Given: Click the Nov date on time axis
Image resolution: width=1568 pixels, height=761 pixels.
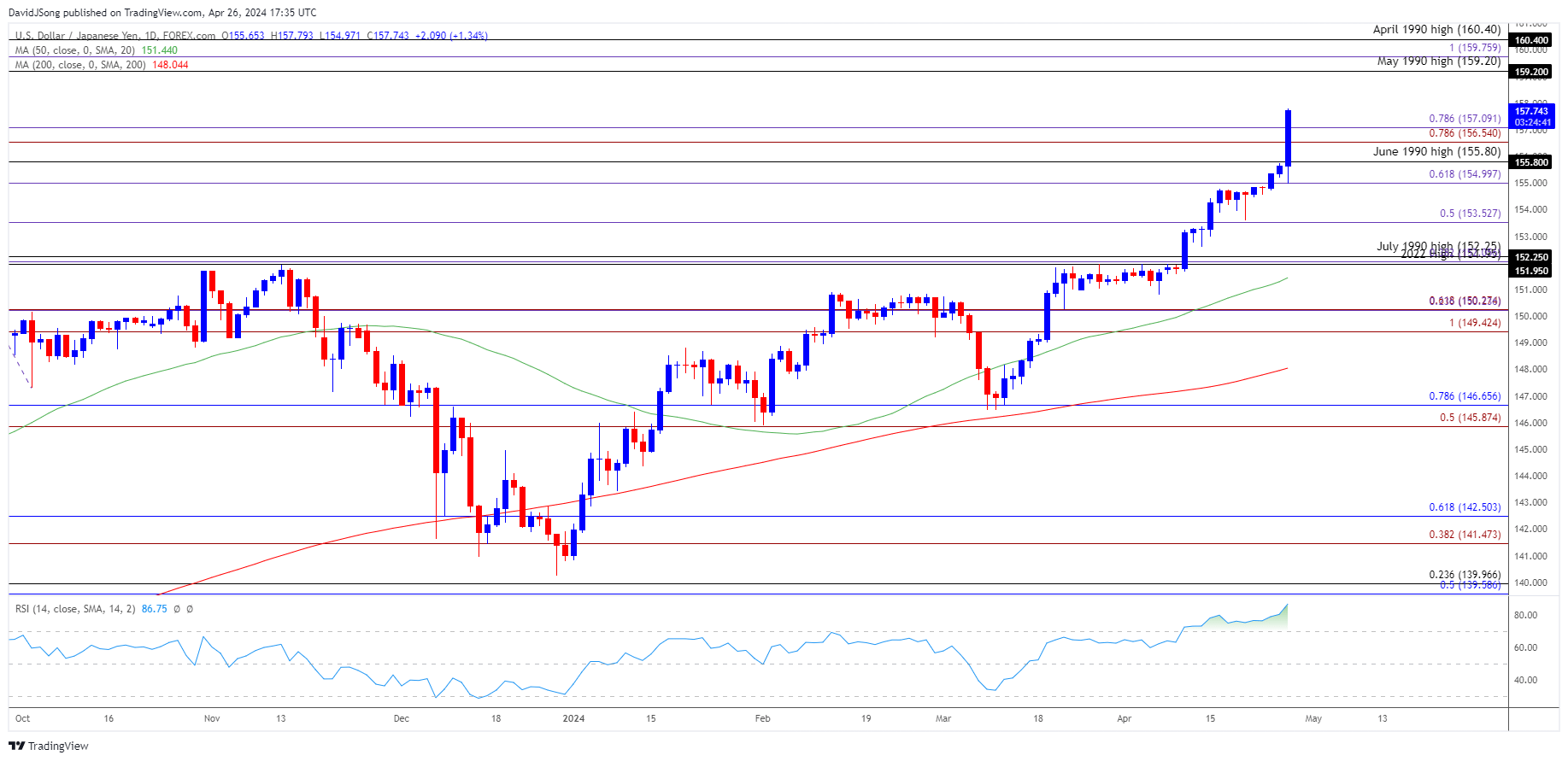Looking at the screenshot, I should [x=212, y=718].
